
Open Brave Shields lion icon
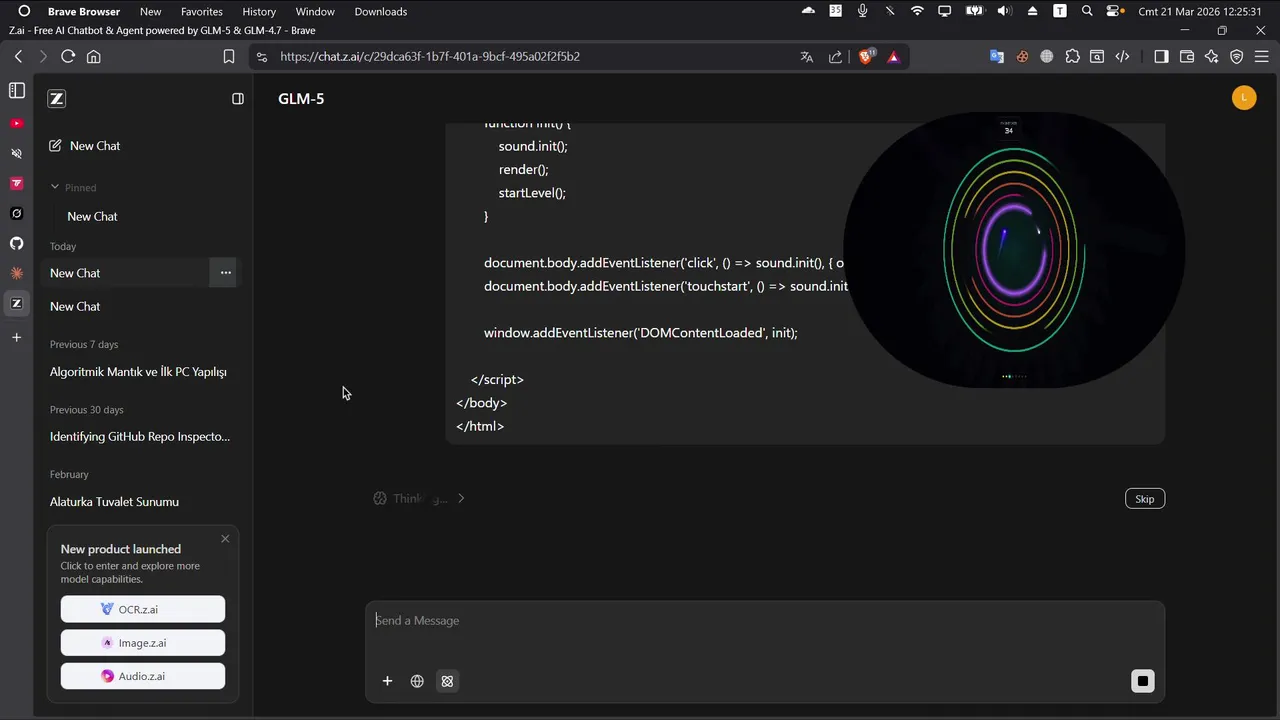click(x=866, y=57)
